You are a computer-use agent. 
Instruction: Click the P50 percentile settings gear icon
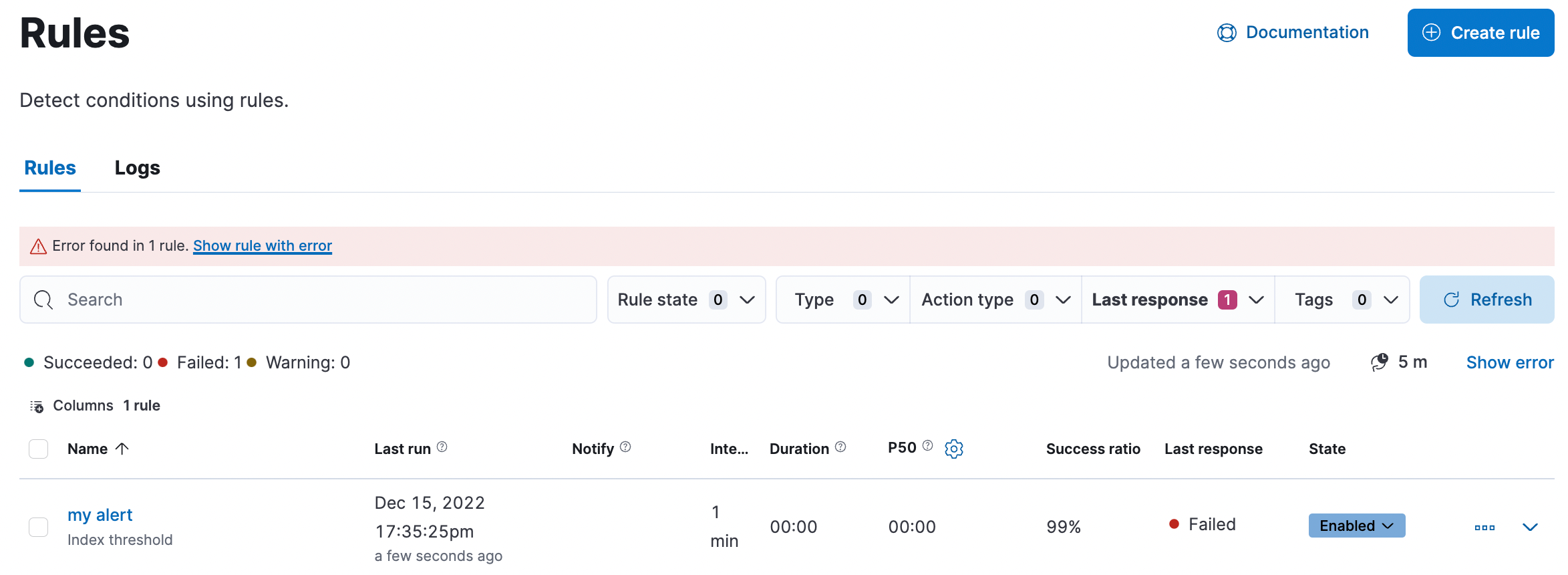pyautogui.click(x=953, y=449)
